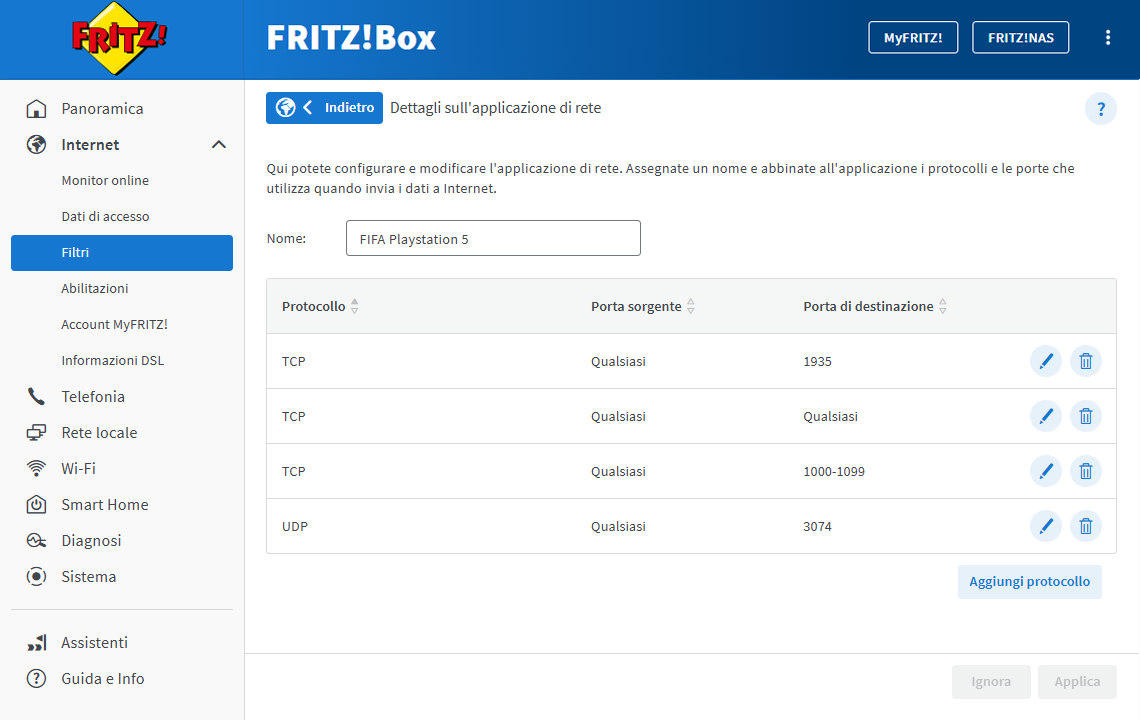1140x720 pixels.
Task: Click the 1000-1099 destination port cell
Action: [x=834, y=471]
